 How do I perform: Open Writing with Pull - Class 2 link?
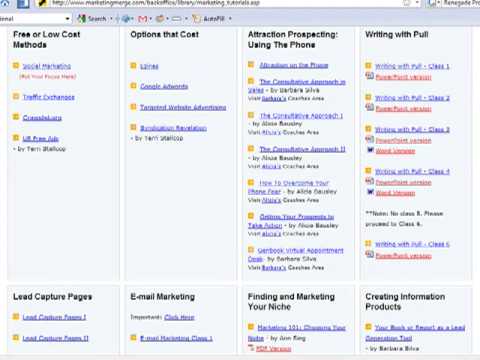click(x=412, y=98)
